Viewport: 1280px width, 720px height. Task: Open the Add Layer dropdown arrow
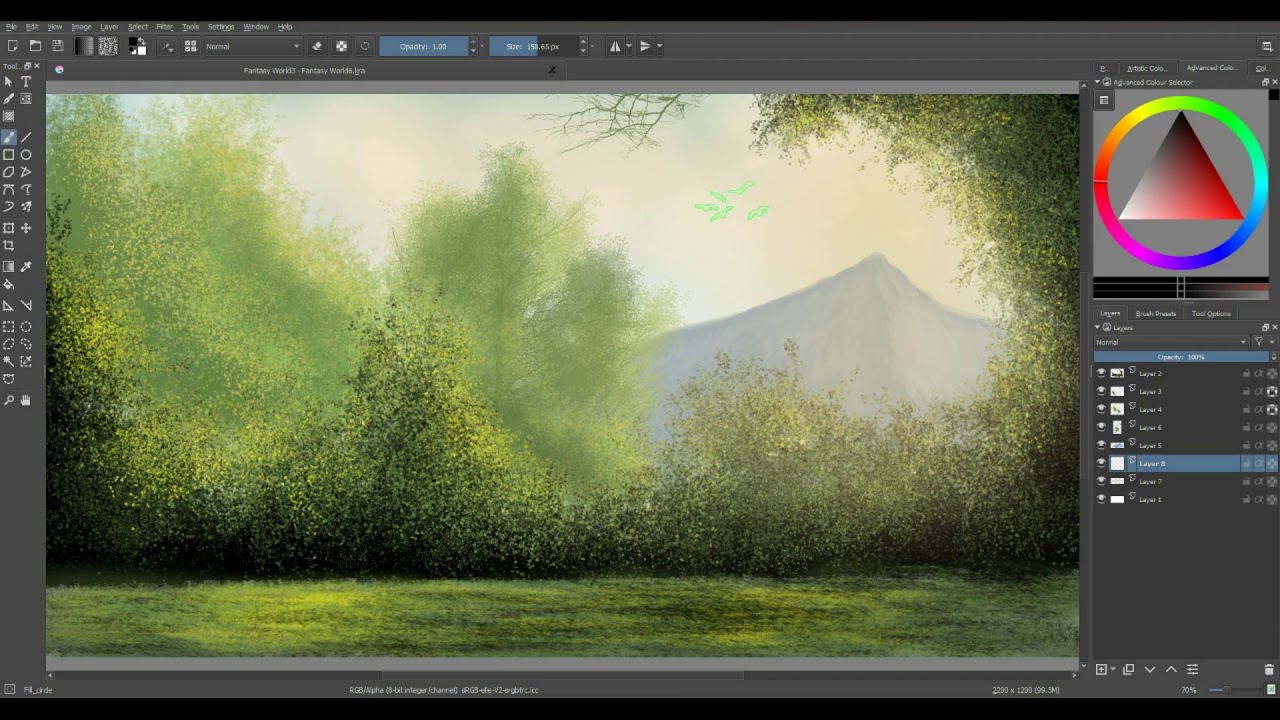(x=1113, y=669)
